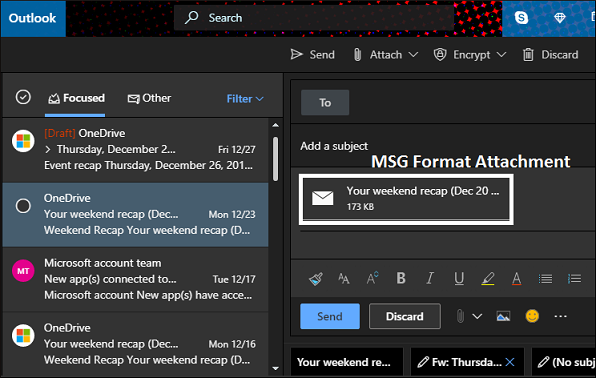Toggle select-all messages circle check
This screenshot has height=378, width=596.
[x=23, y=97]
